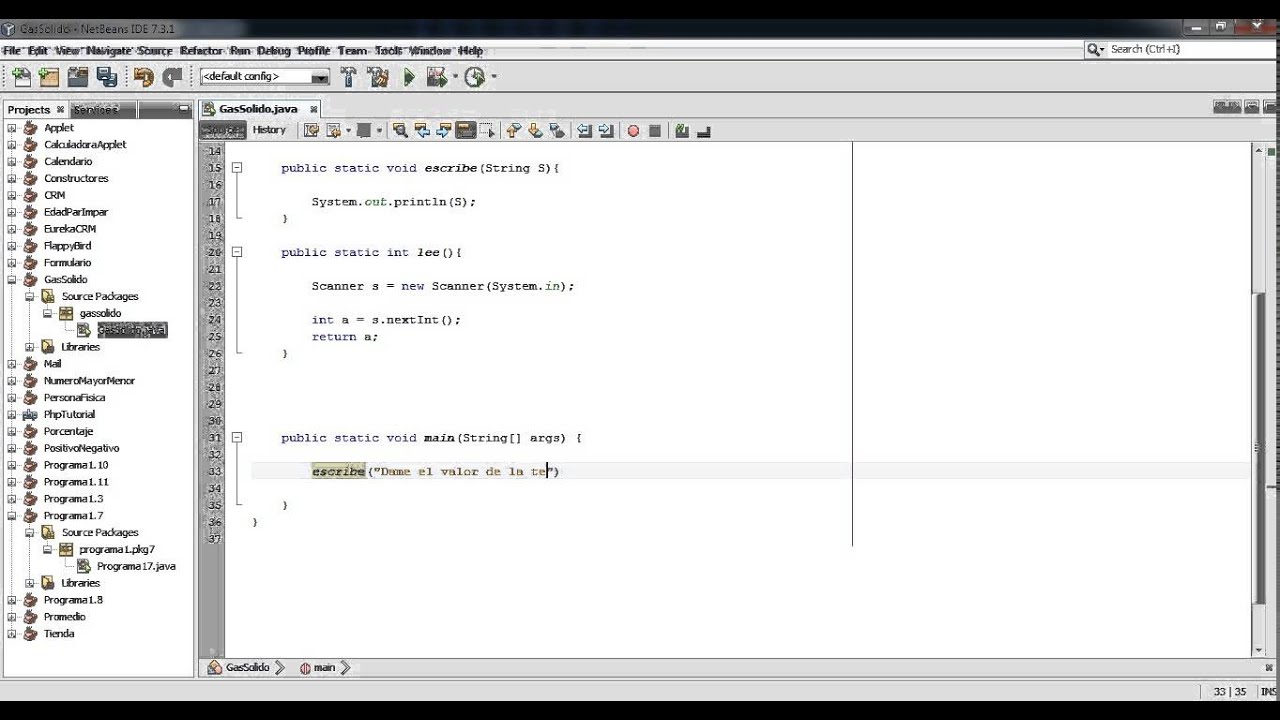Click the Debug Project icon

(x=436, y=77)
